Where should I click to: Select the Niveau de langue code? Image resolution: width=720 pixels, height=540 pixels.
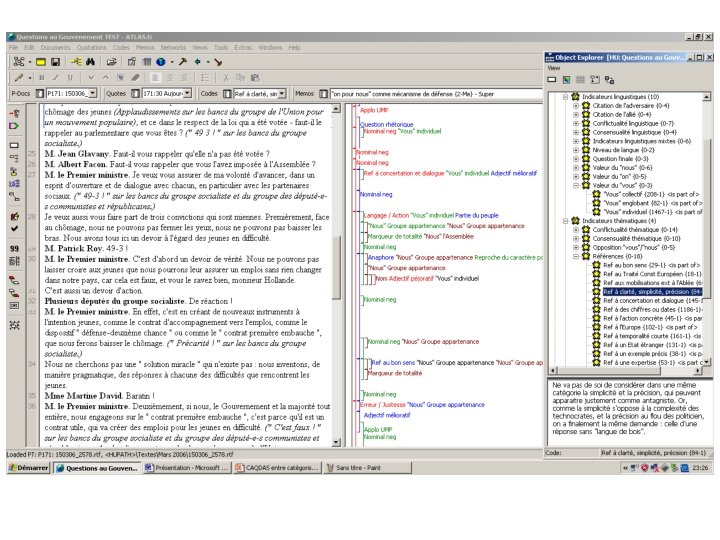(622, 149)
